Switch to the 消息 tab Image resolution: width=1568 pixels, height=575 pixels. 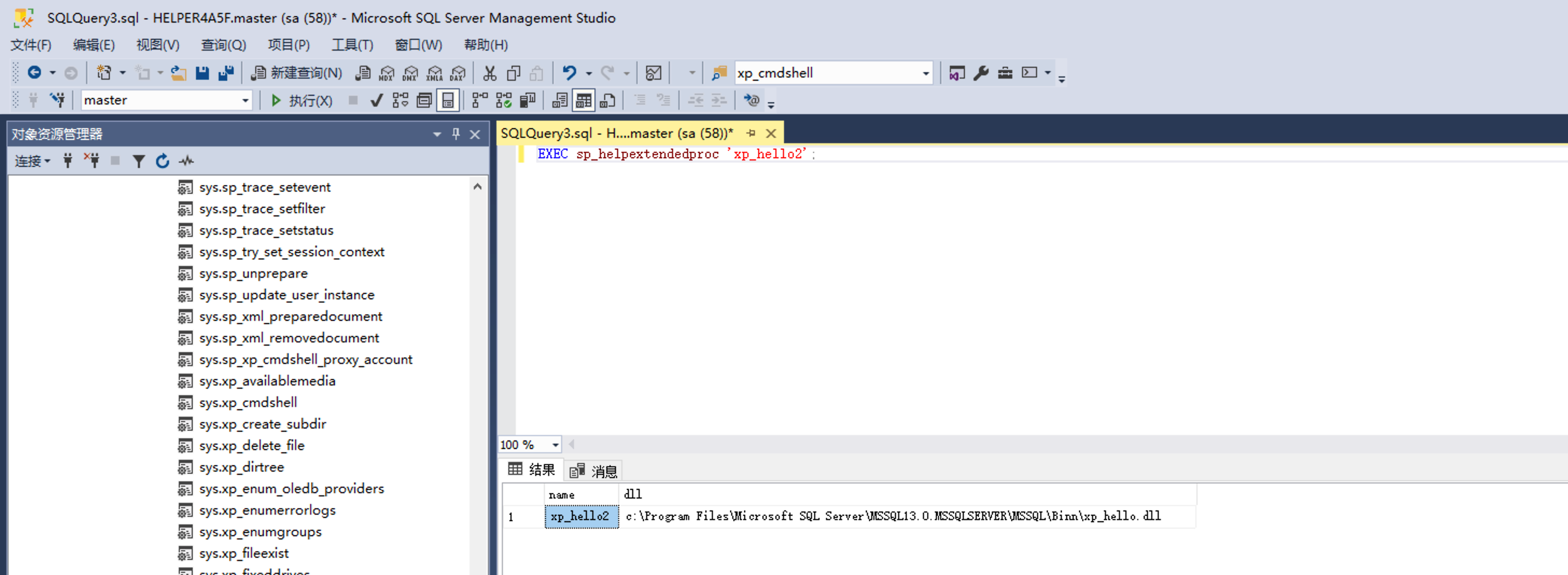594,471
